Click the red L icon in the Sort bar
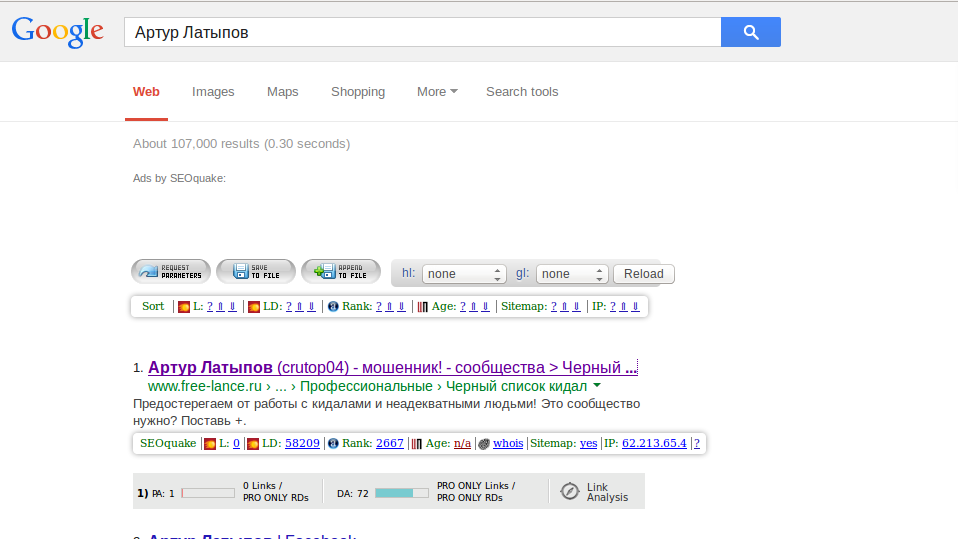The width and height of the screenshot is (958, 539). [183, 306]
